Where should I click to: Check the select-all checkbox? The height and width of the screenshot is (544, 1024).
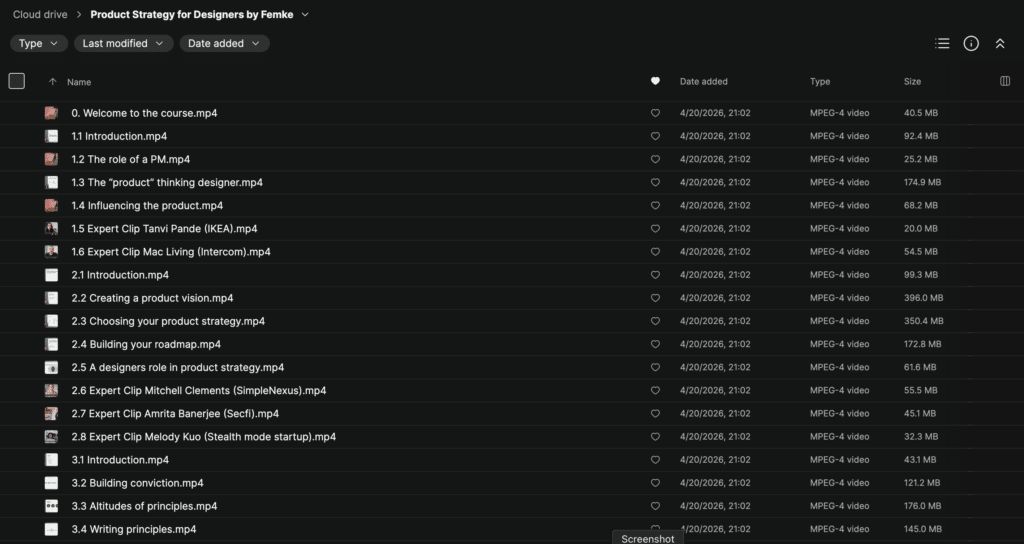tap(17, 82)
